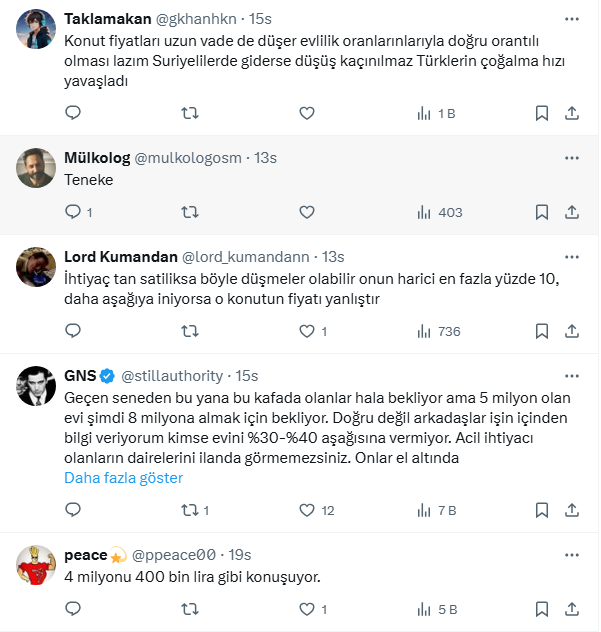The height and width of the screenshot is (632, 601).
Task: View analytics of Taklamakan's tweet
Action: [435, 113]
